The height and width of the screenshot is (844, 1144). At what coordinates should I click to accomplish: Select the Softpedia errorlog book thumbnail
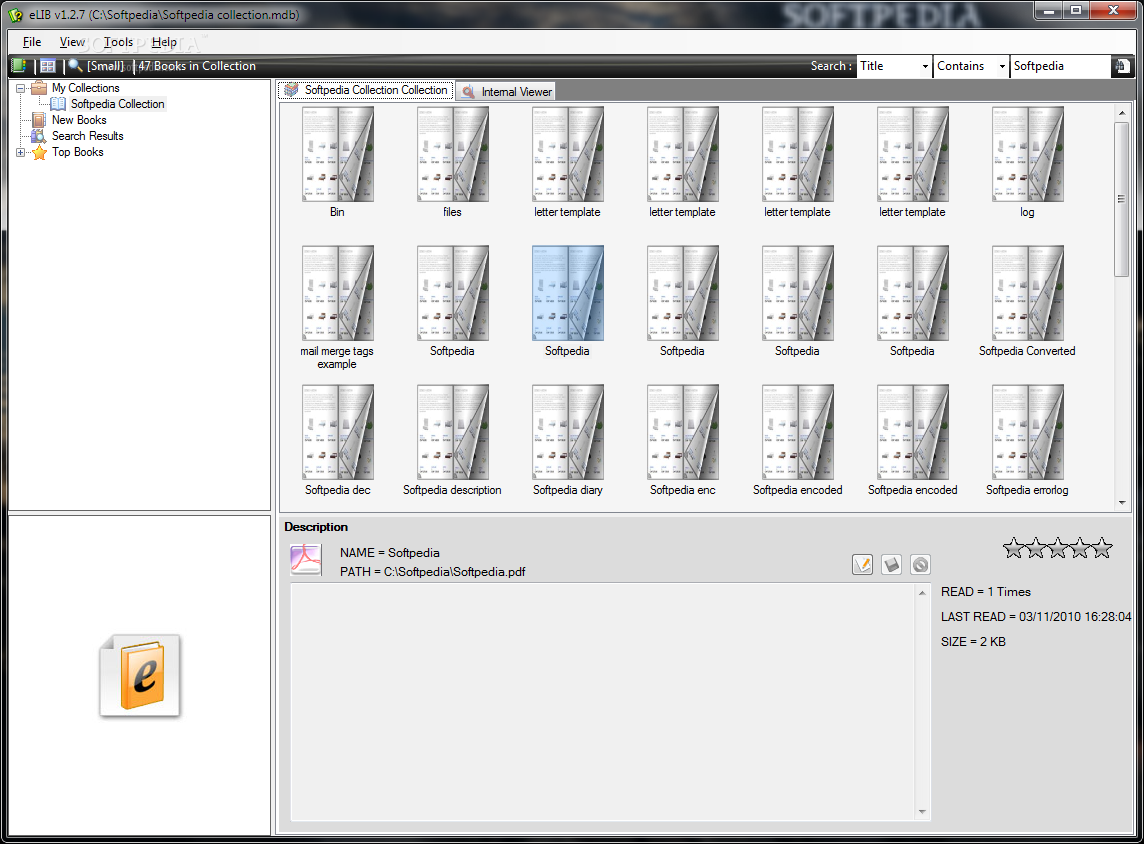click(x=1027, y=441)
